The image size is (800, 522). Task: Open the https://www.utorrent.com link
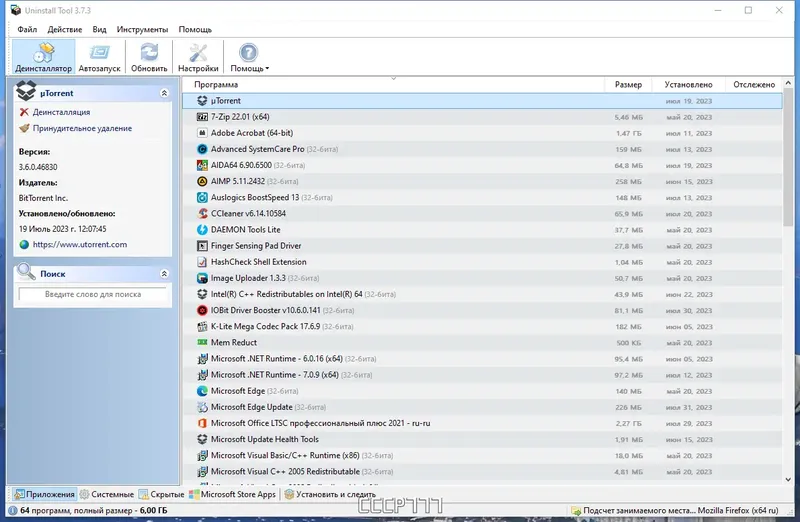[80, 244]
